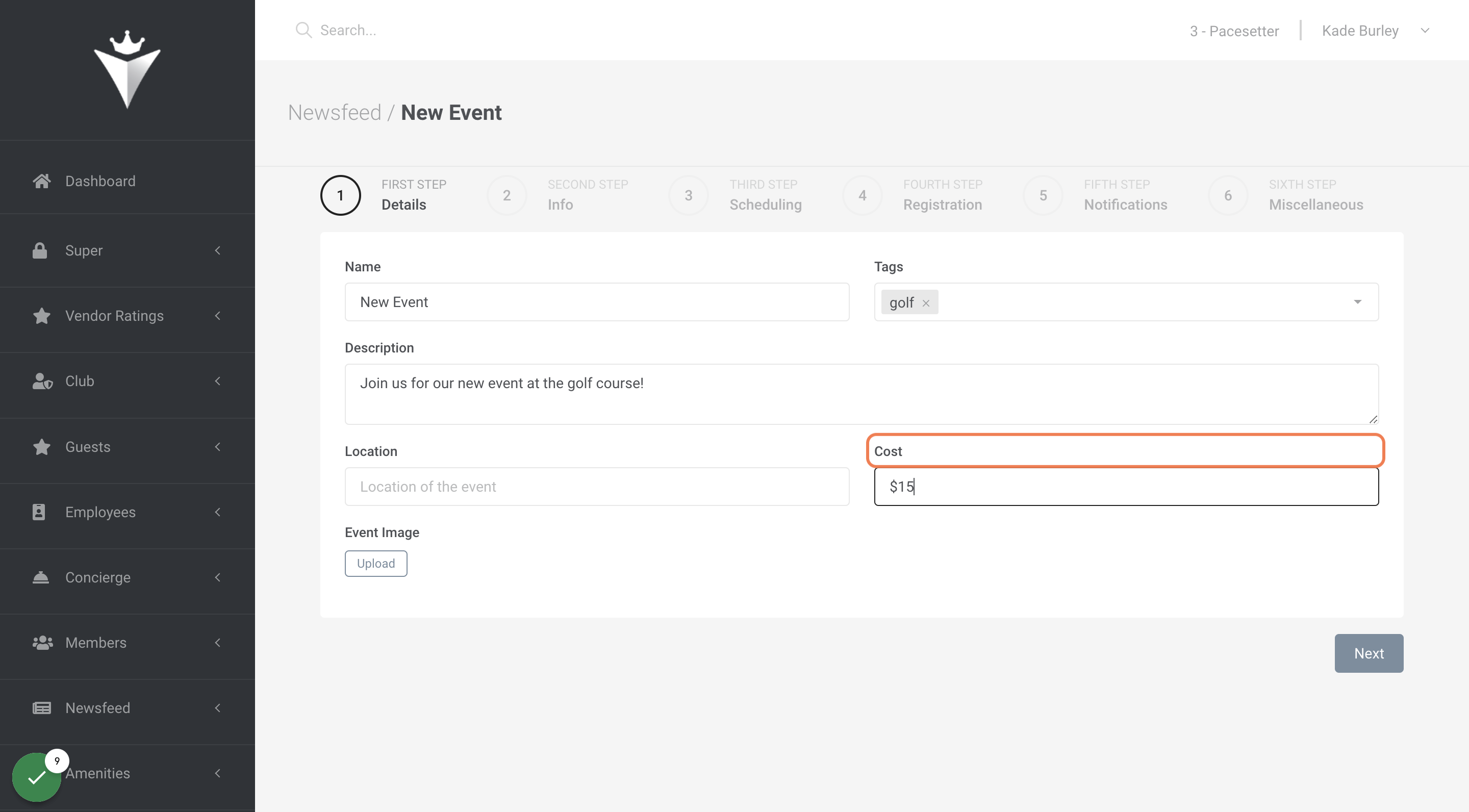This screenshot has width=1469, height=812.
Task: Click the Guests star icon
Action: click(x=42, y=446)
